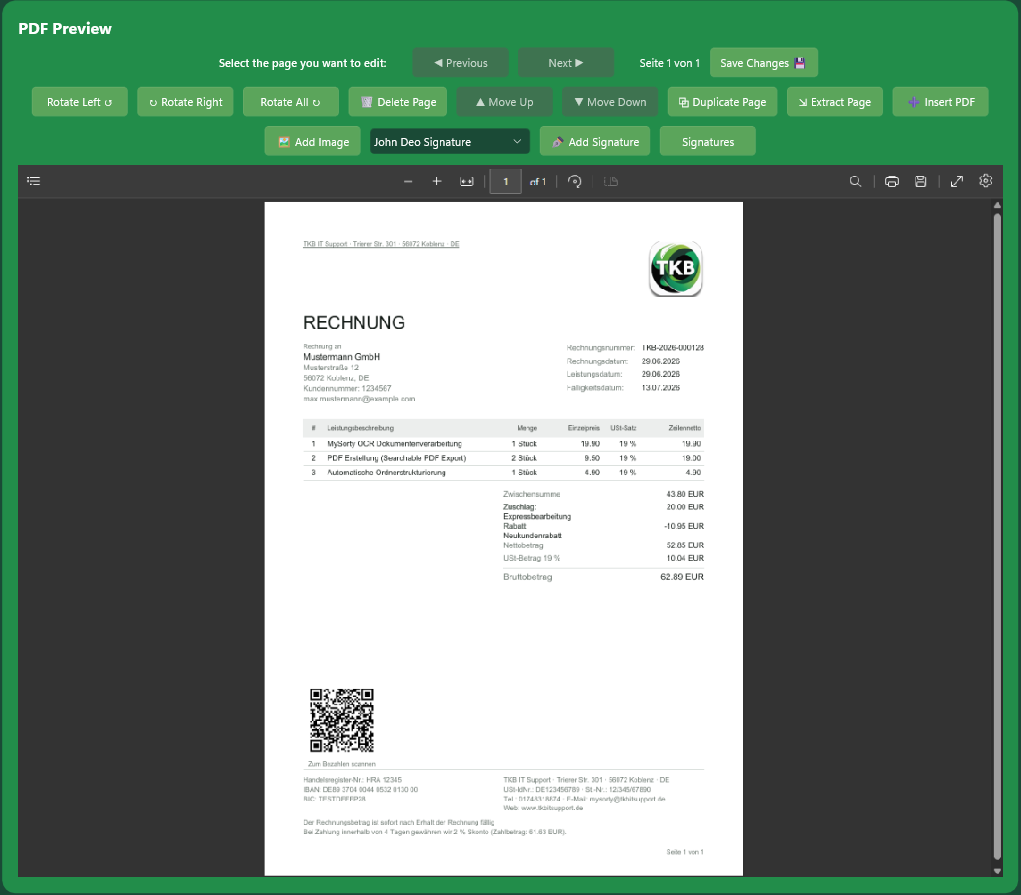The width and height of the screenshot is (1021, 895).
Task: Open the search magnifier in PDF viewer
Action: 856,182
